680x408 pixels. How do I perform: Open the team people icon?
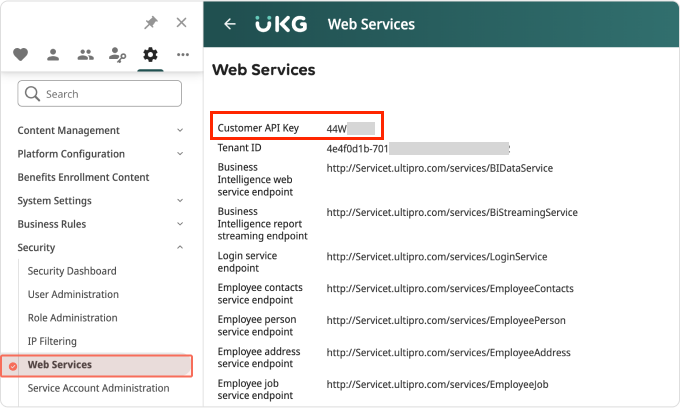(x=85, y=55)
